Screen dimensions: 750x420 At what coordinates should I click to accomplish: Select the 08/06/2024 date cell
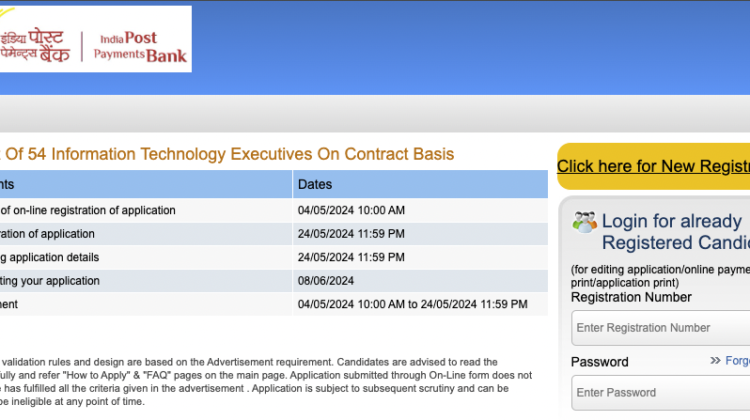point(326,280)
